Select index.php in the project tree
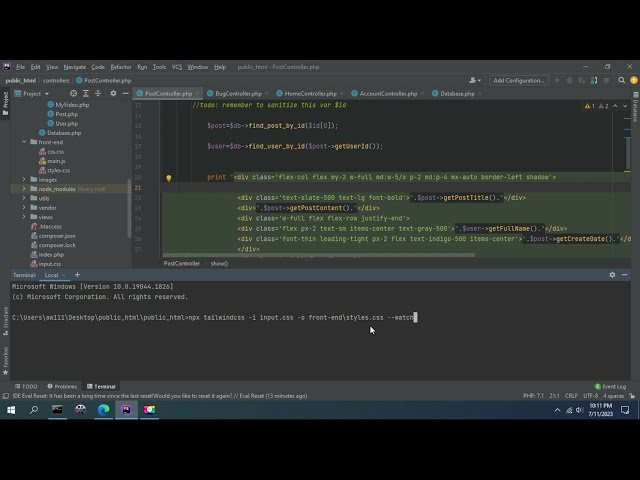 pyautogui.click(x=47, y=255)
